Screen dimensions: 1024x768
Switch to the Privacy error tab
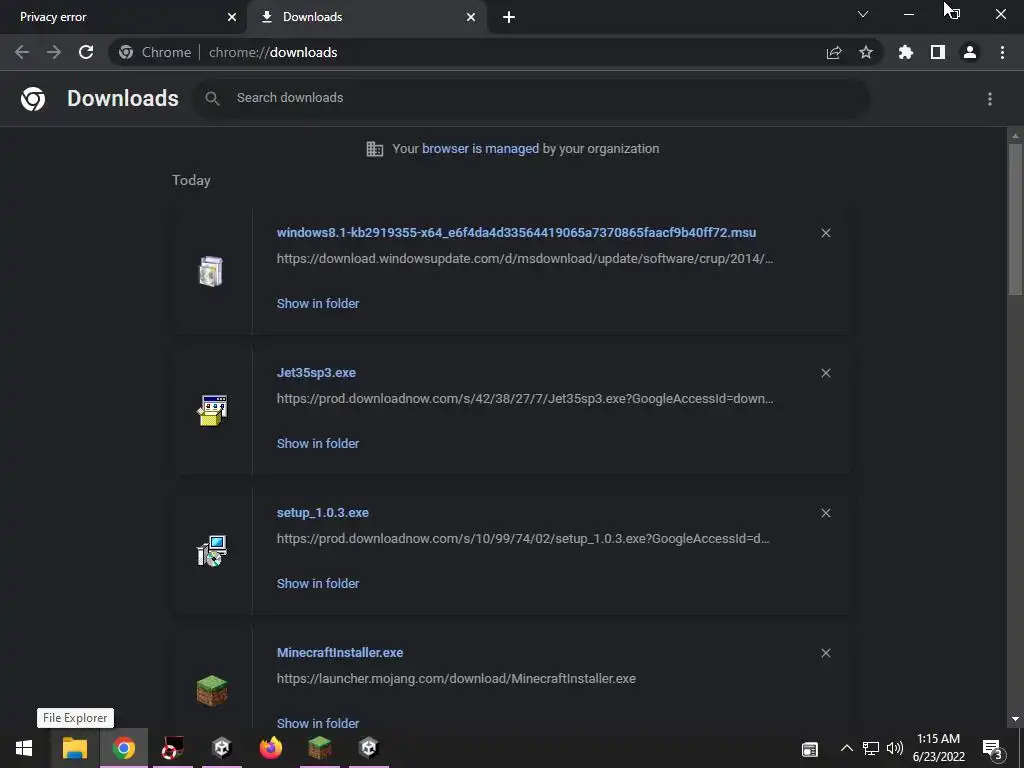coord(122,17)
